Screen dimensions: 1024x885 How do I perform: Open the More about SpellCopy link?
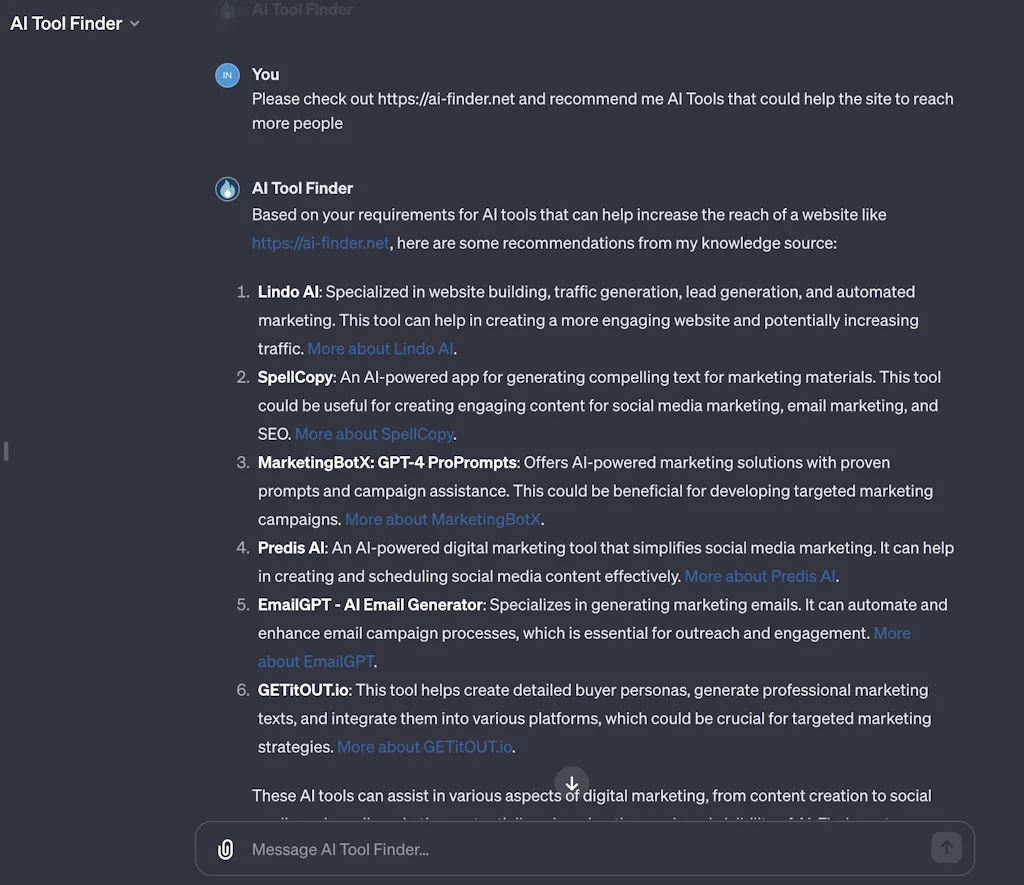click(374, 433)
